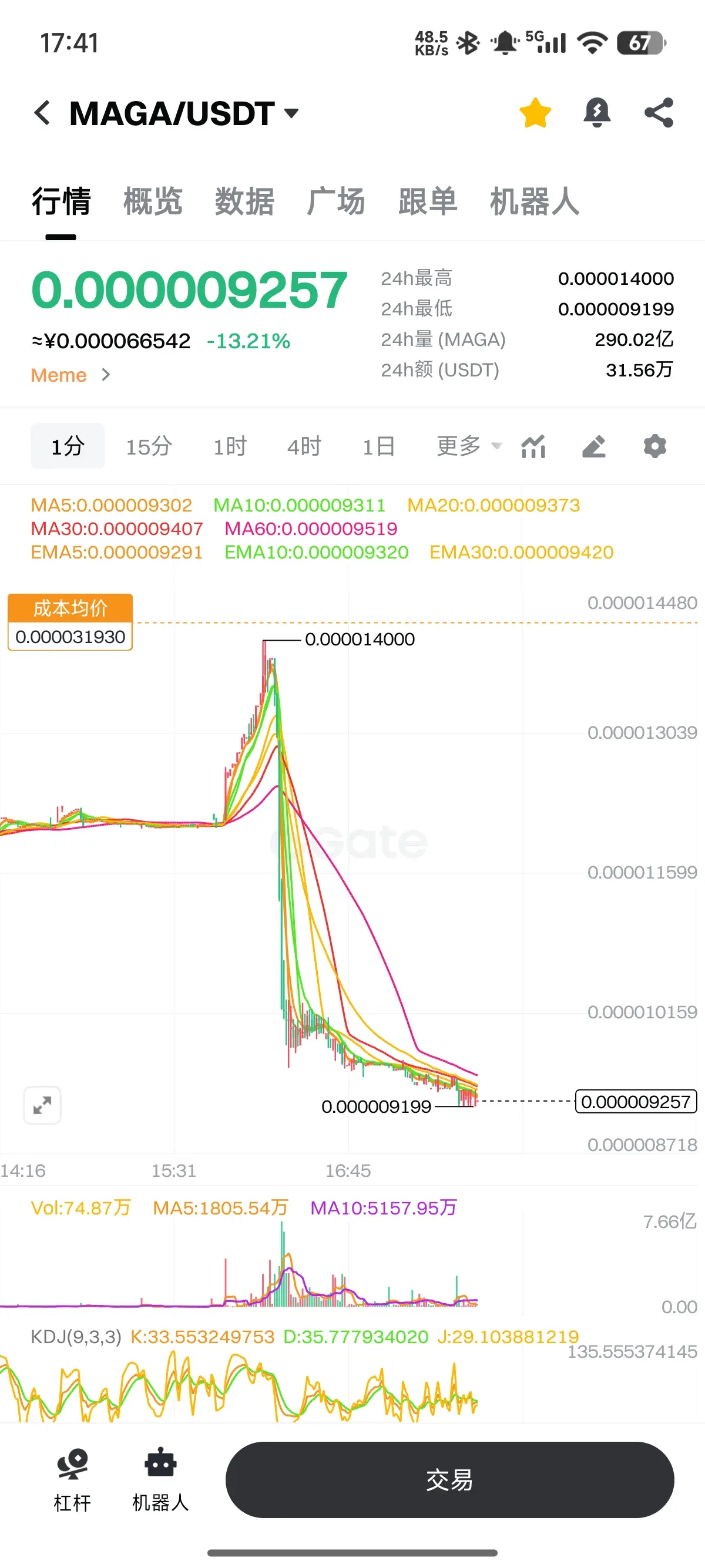This screenshot has height=1568, width=705.
Task: Tap current price tag 0.000009257 on chart
Action: point(636,1102)
